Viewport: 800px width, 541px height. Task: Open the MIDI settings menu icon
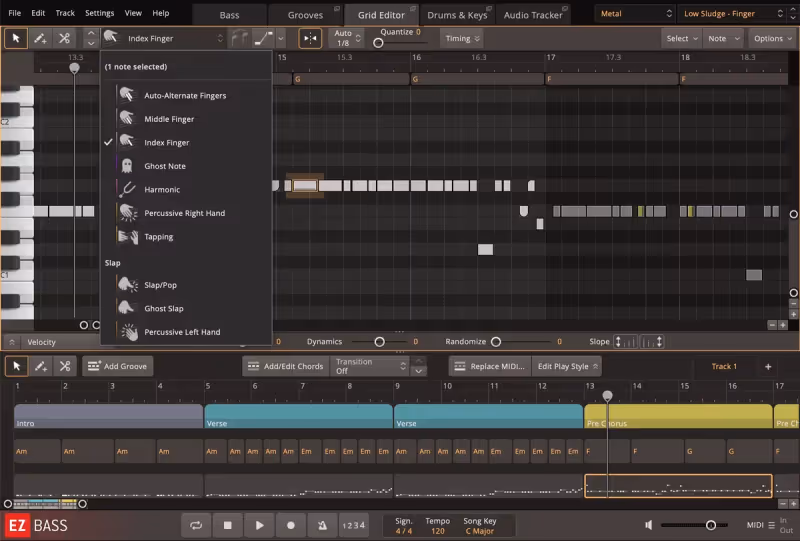coord(771,525)
